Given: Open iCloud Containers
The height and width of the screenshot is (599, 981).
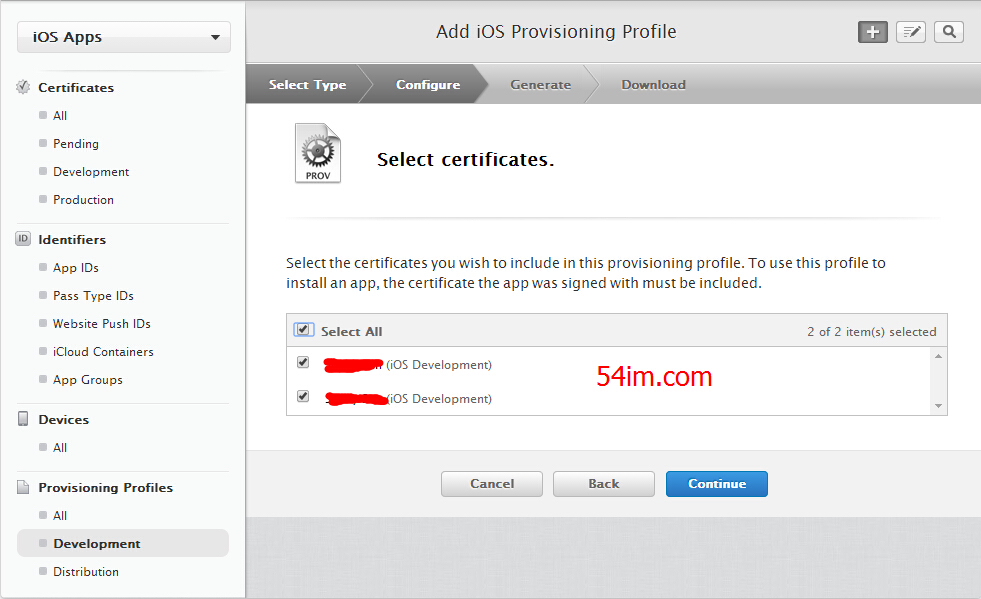Looking at the screenshot, I should [x=103, y=352].
